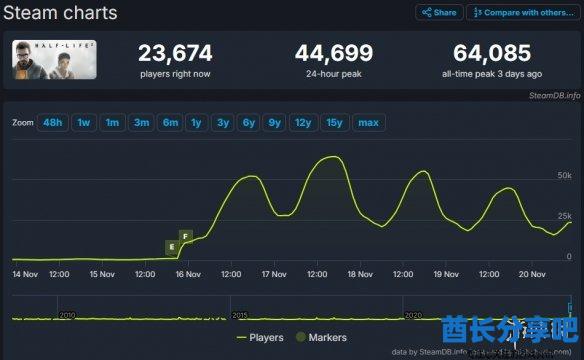Set chart zoom to 6y
This screenshot has width=584, height=360.
click(249, 122)
